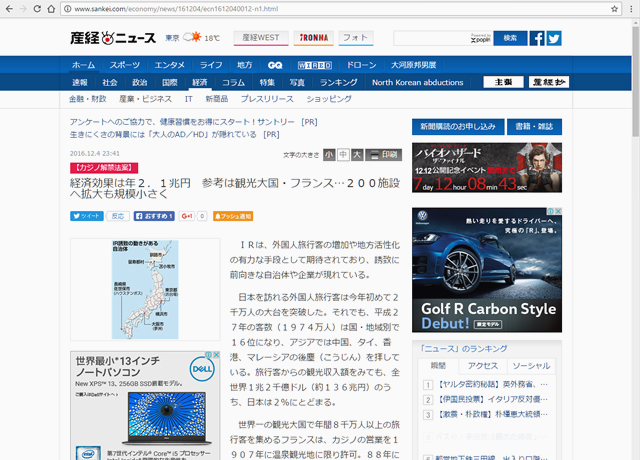Image resolution: width=640 pixels, height=460 pixels.
Task: Open the Japan map thumbnail image
Action: coord(144,290)
